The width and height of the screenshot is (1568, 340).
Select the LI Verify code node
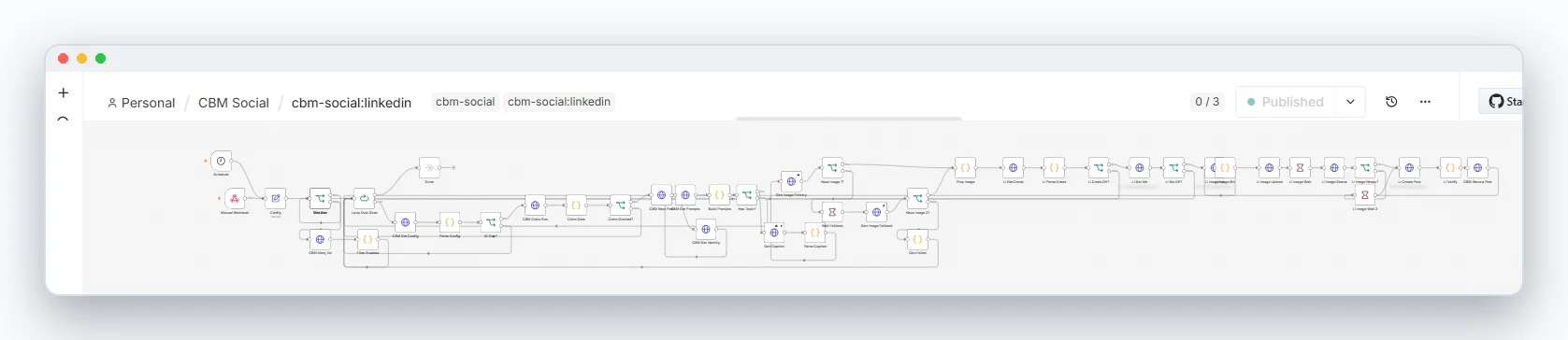pyautogui.click(x=1450, y=167)
